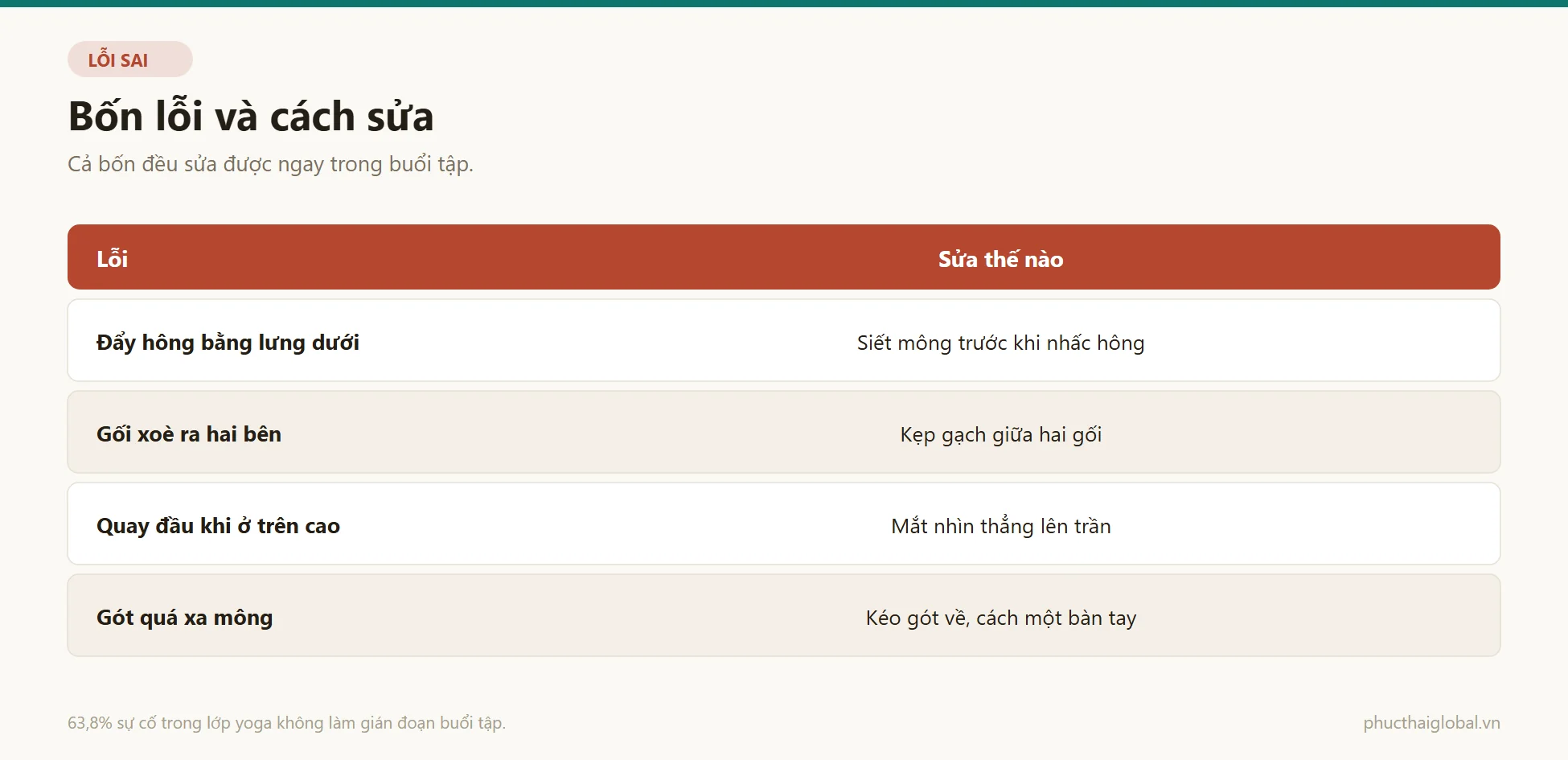Click subtitle 'Cả bốn đều sửa được ngay trong buổi tập.'
1568x760 pixels.
[270, 164]
